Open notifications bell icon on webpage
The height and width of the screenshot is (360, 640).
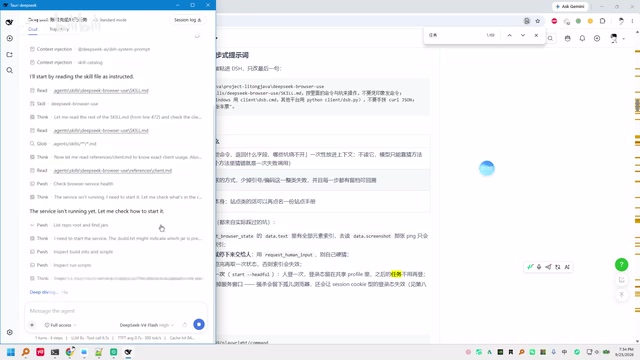(582, 38)
